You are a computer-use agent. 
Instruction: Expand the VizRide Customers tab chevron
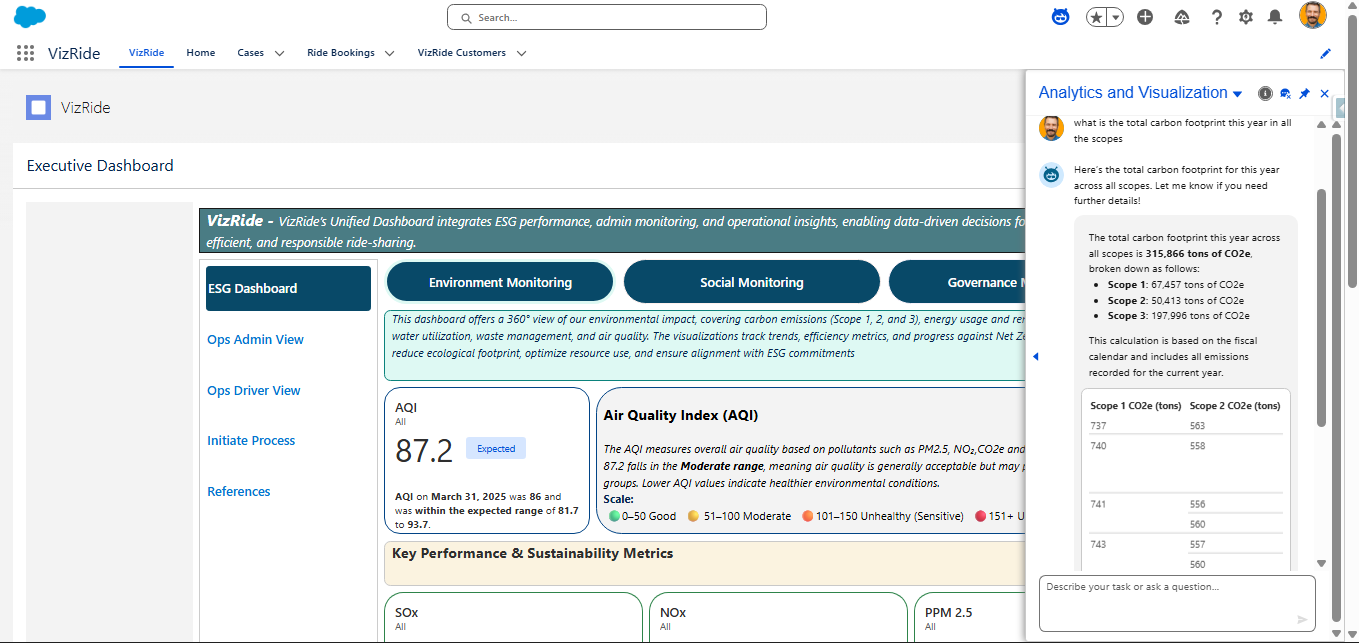[521, 53]
